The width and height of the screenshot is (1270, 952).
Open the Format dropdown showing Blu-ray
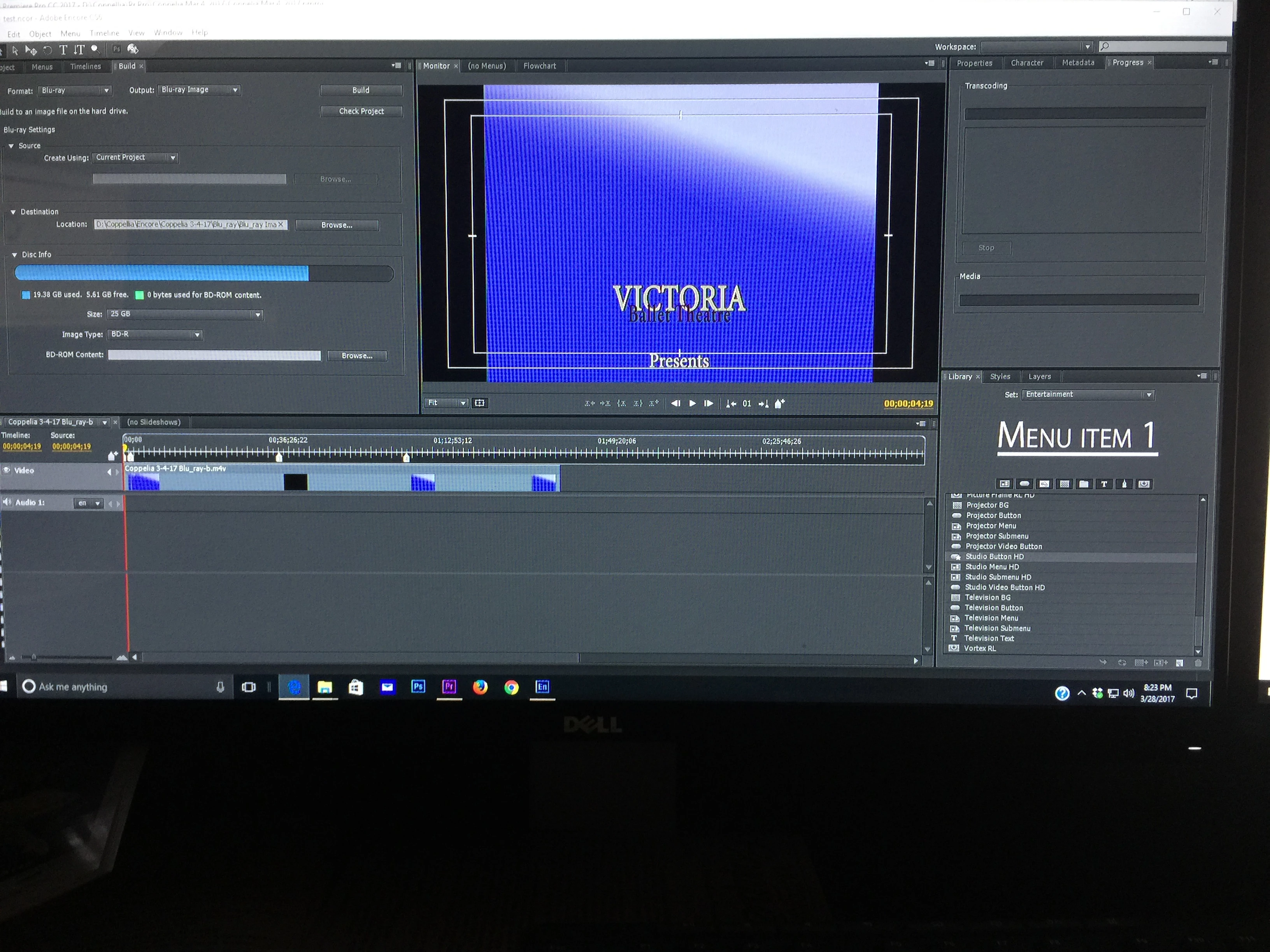pyautogui.click(x=75, y=91)
